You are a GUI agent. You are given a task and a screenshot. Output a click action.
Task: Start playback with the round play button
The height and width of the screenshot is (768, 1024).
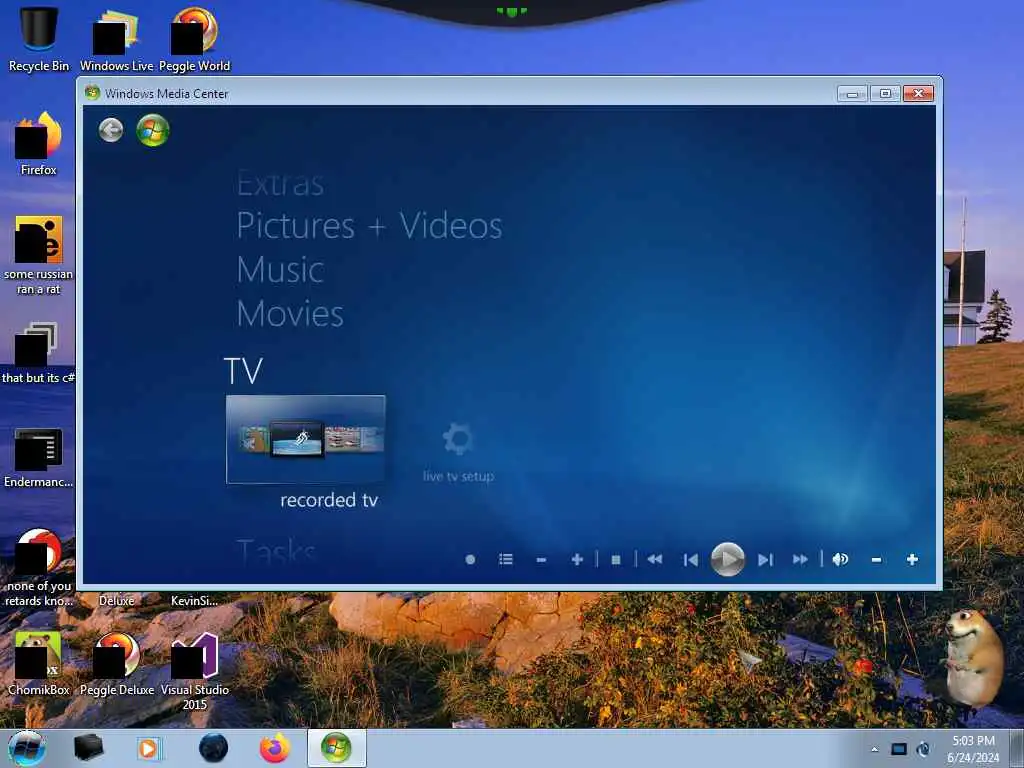pyautogui.click(x=728, y=559)
